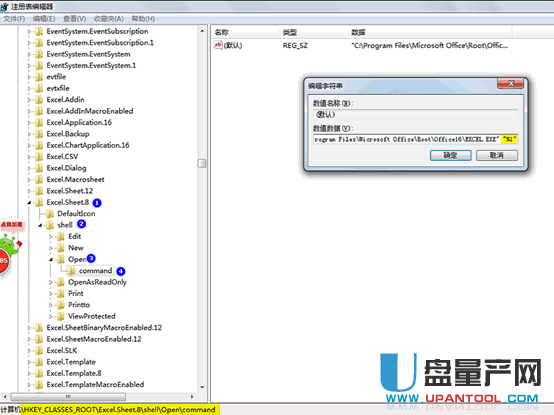Collapse the Open key node

51,260
